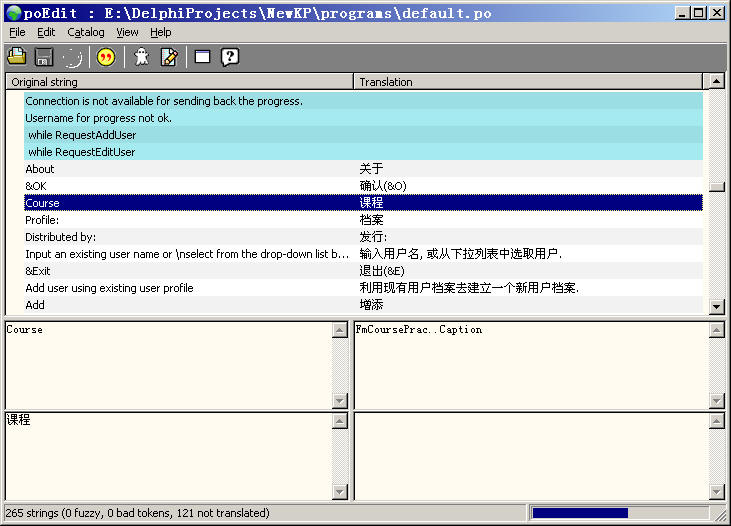Update the catalog with the refresh arrow icon
This screenshot has height=526, width=731.
pyautogui.click(x=72, y=57)
